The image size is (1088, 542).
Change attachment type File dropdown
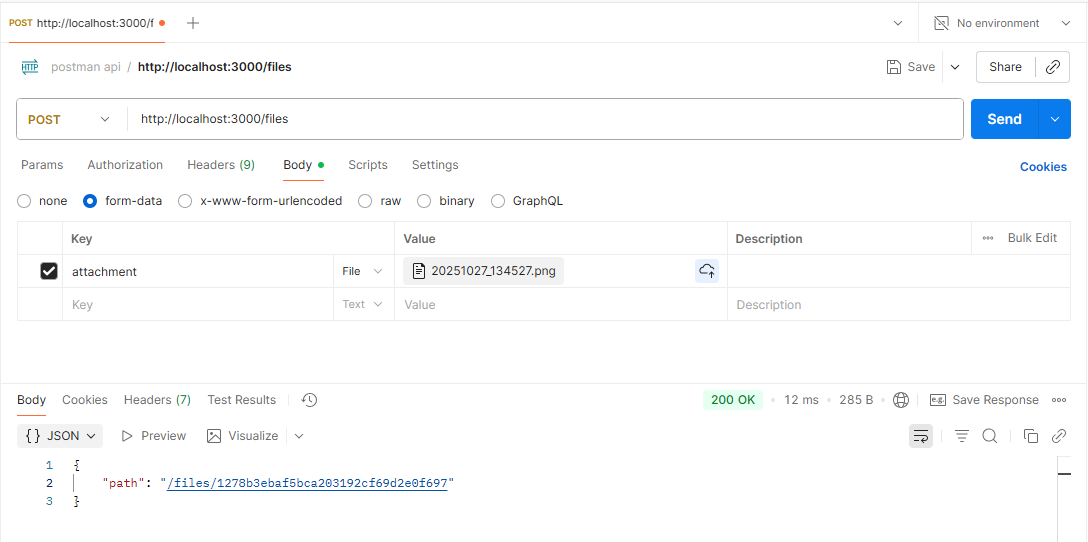click(x=364, y=271)
